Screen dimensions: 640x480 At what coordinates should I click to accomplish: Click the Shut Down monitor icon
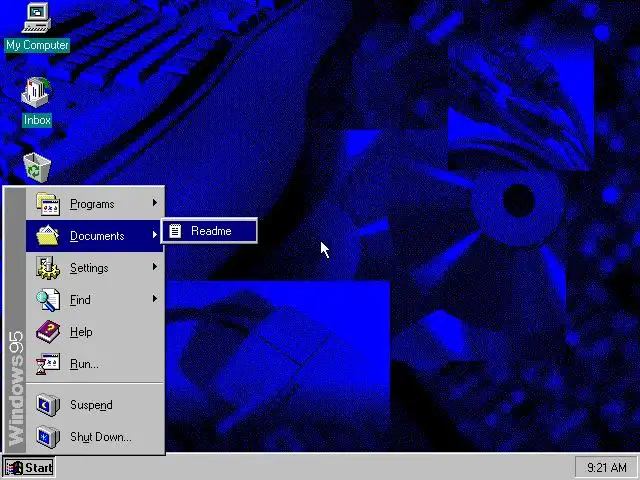coord(48,437)
